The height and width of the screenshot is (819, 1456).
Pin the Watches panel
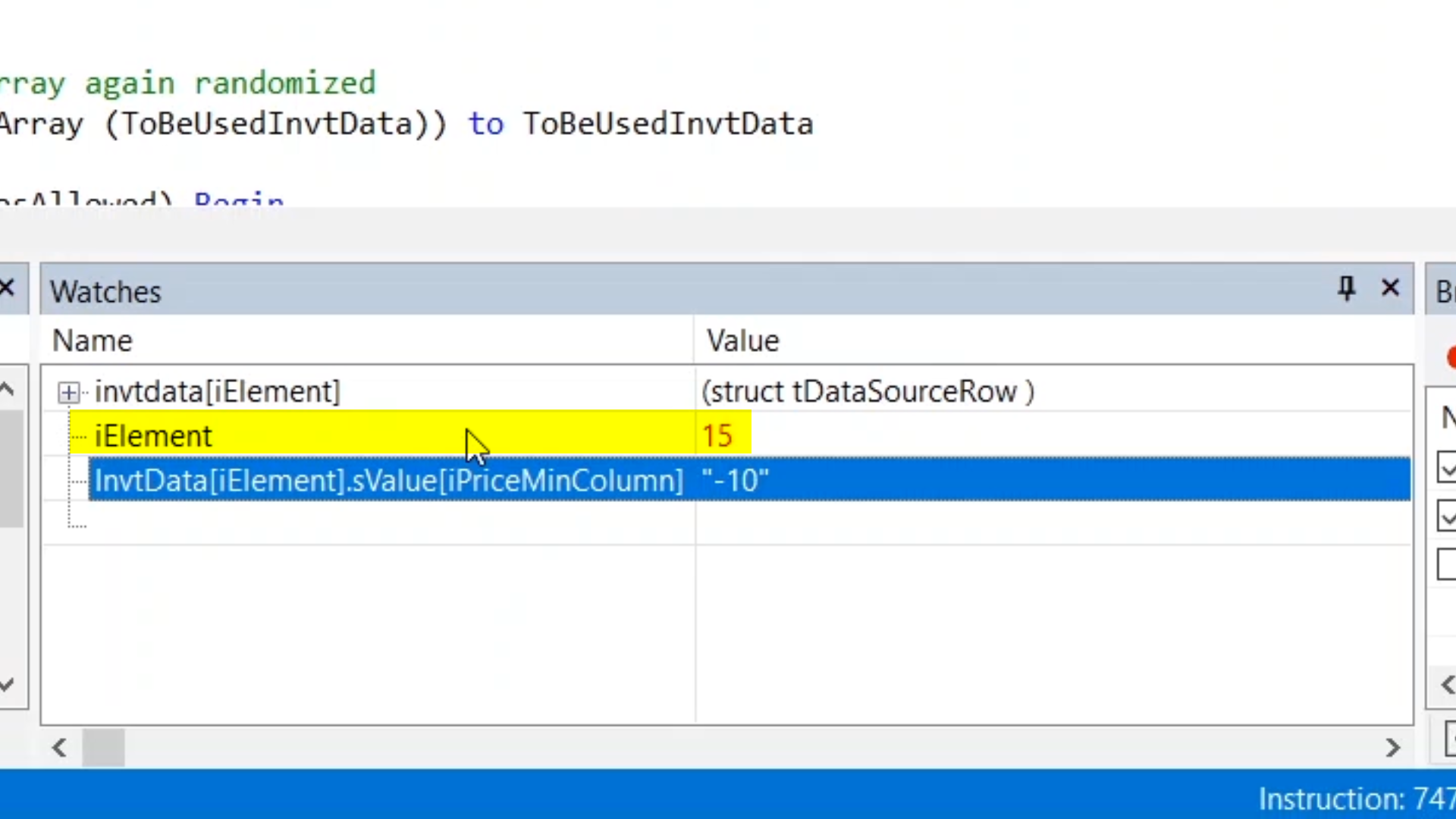(1346, 289)
